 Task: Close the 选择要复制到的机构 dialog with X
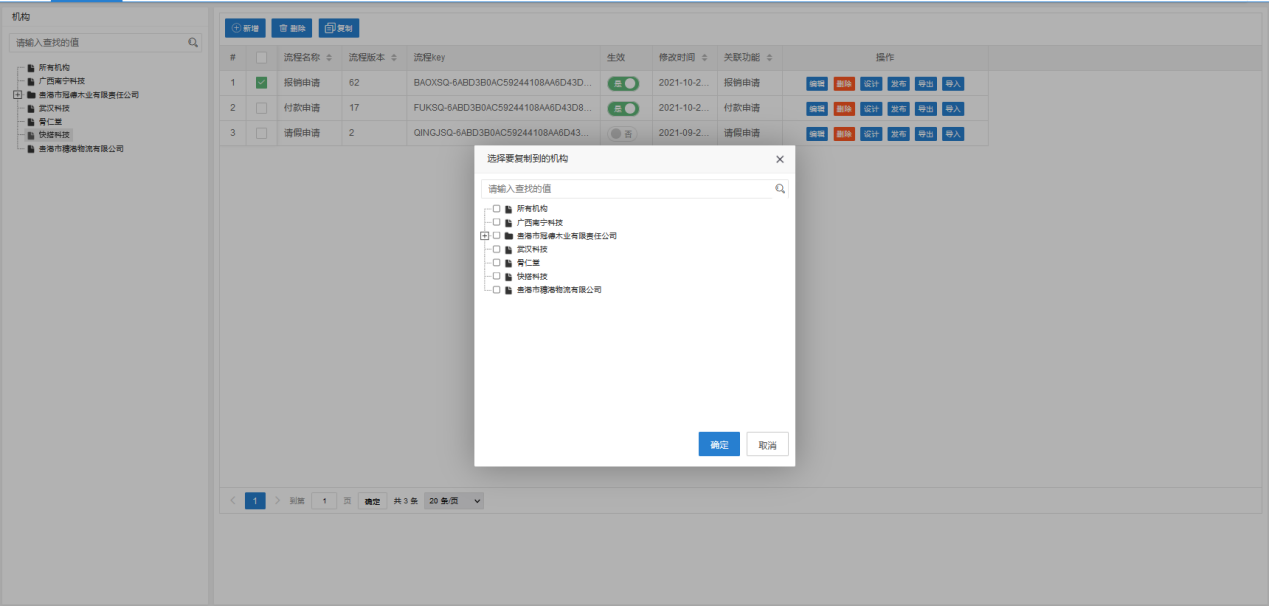tap(780, 159)
